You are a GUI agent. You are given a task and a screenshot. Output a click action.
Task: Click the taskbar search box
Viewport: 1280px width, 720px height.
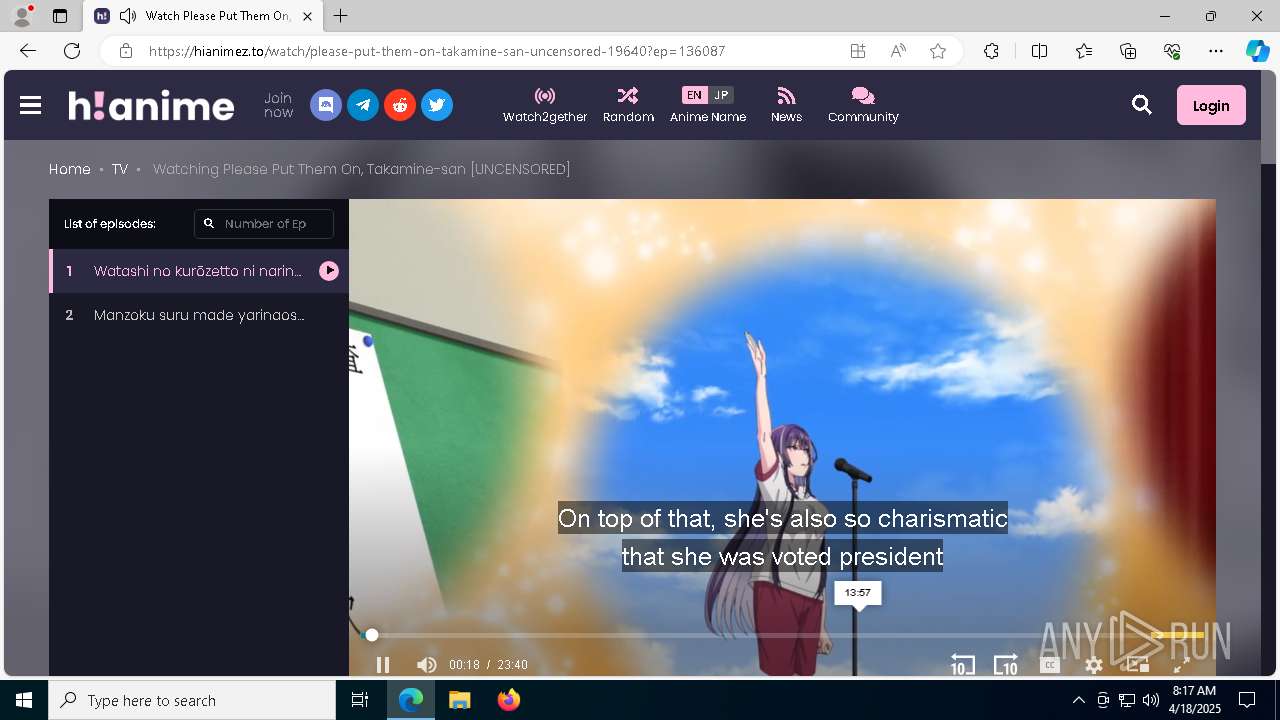(x=192, y=700)
